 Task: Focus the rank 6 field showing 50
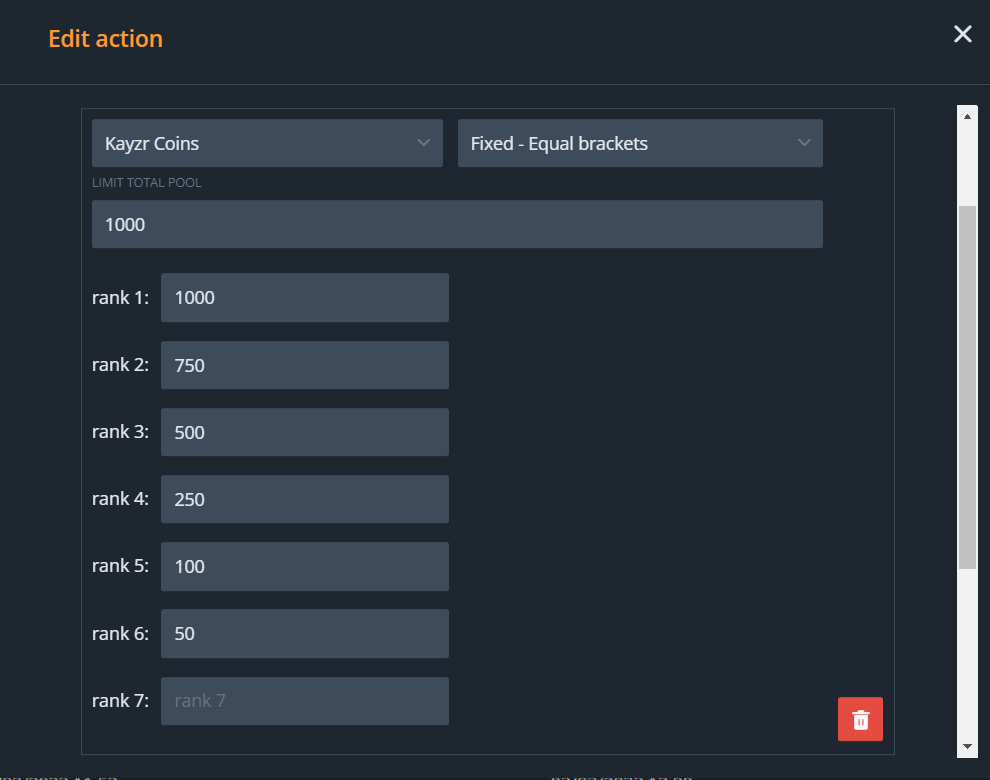304,633
